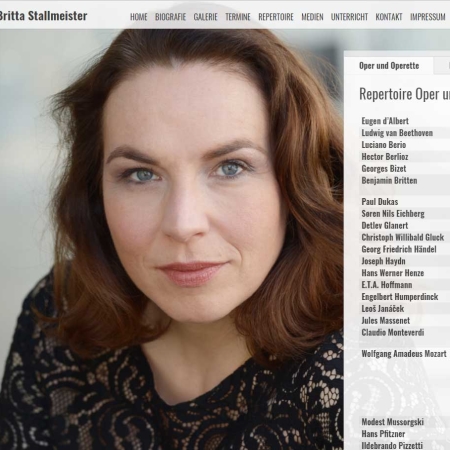Open the HOME menu item

(139, 17)
